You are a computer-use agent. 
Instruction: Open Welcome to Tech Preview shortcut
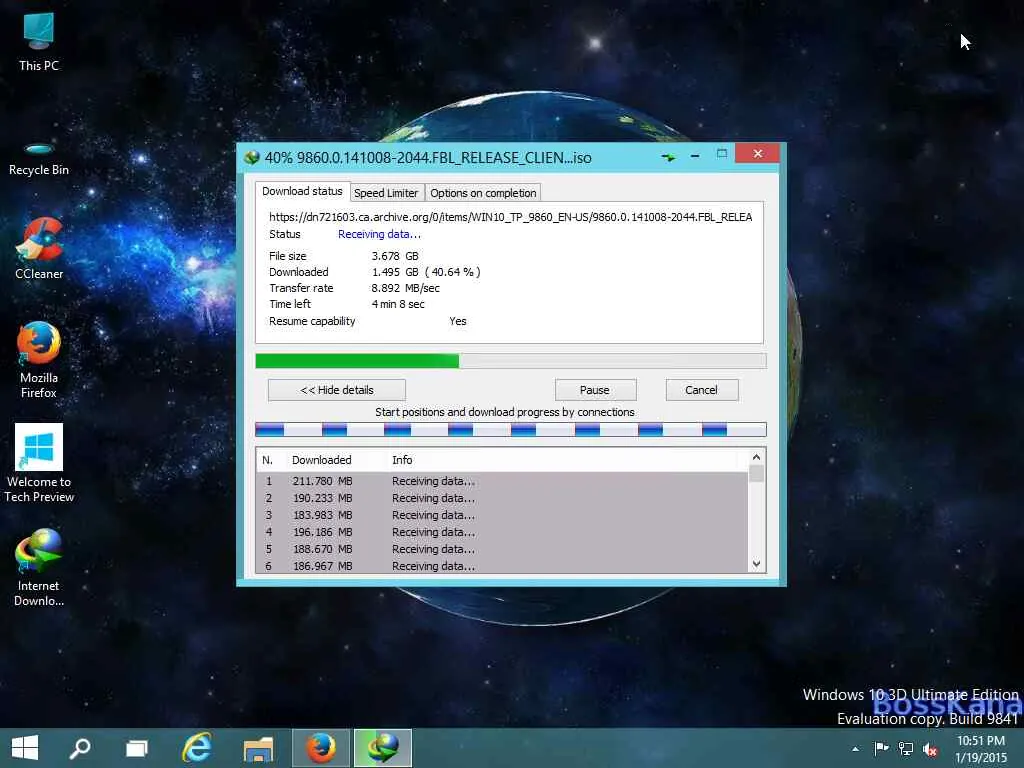click(39, 464)
